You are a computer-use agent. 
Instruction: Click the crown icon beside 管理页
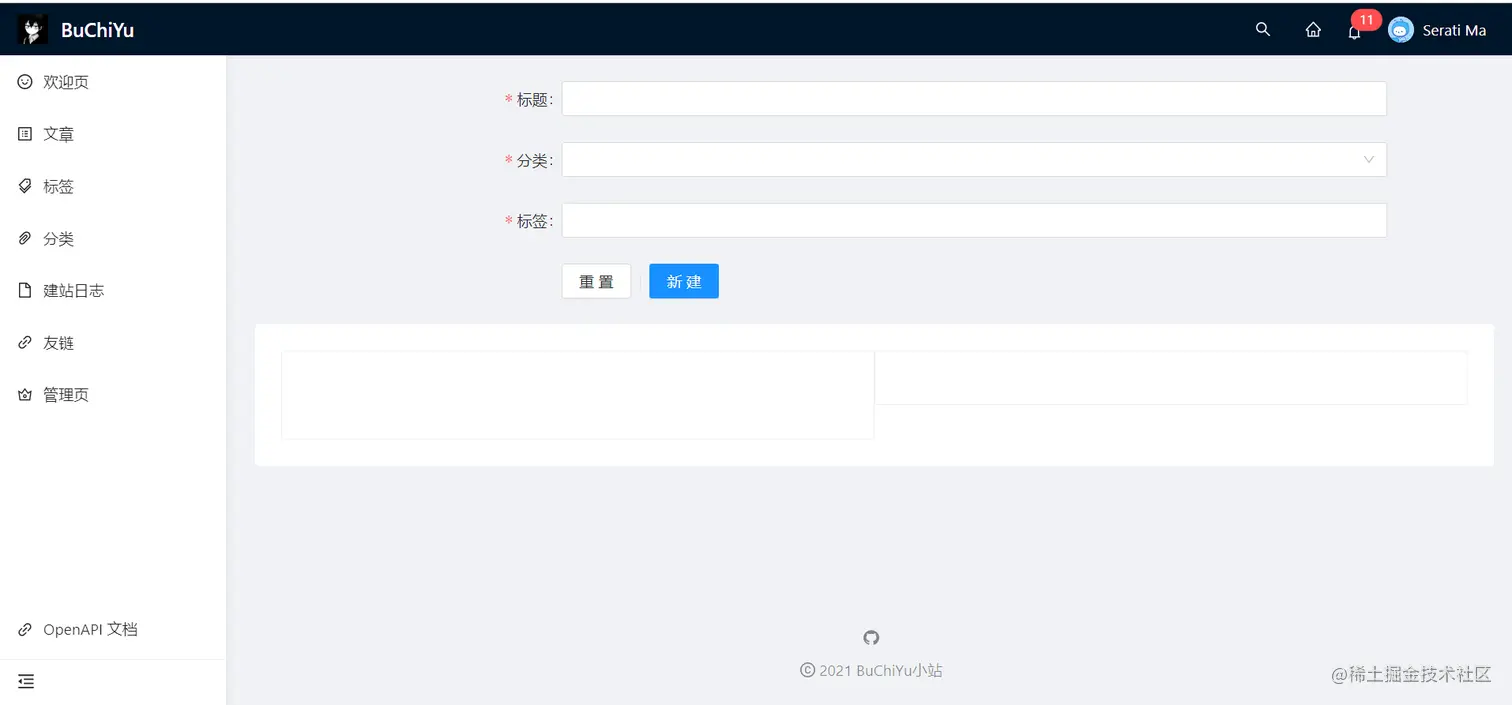tap(26, 395)
